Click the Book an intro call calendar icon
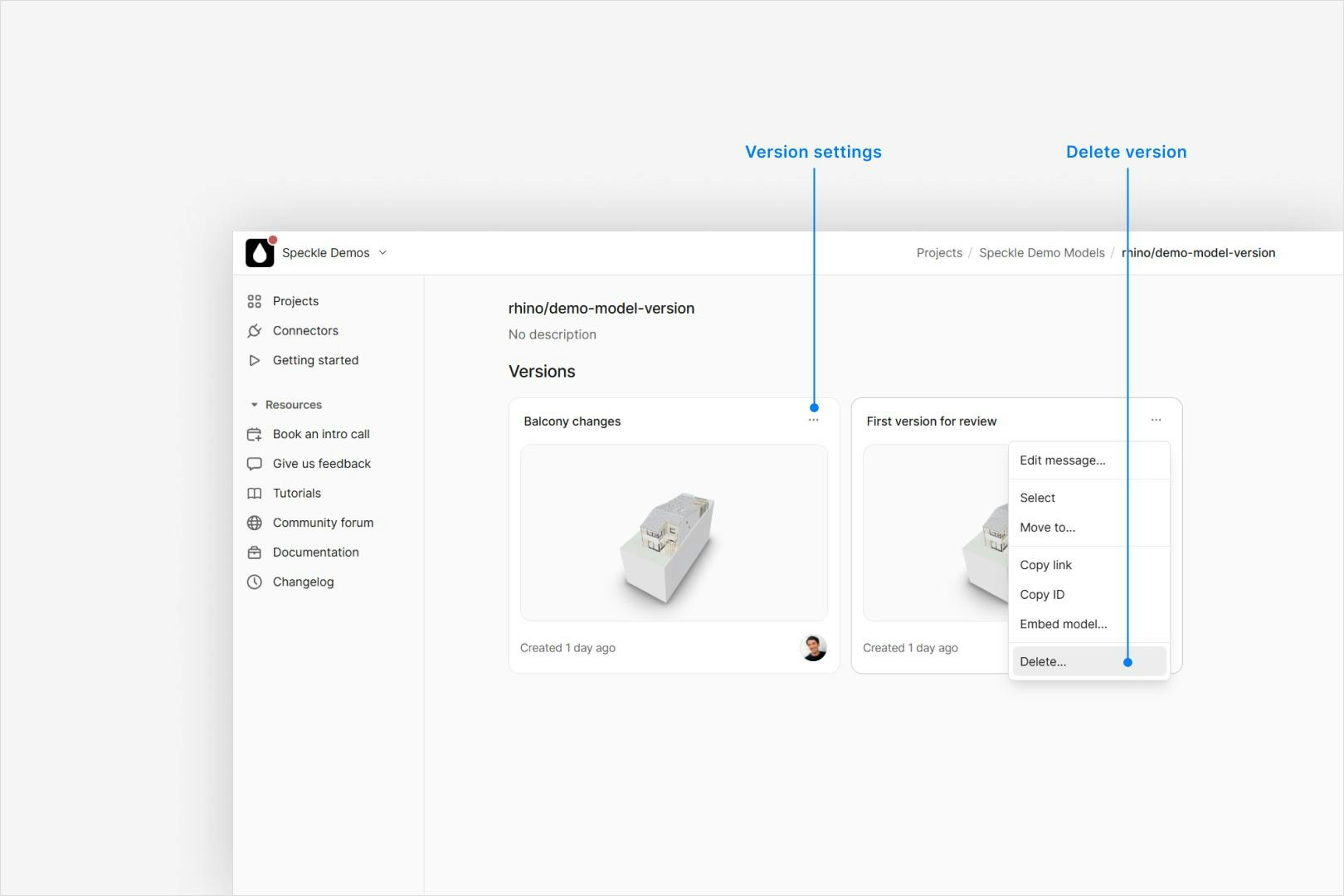 click(x=255, y=434)
